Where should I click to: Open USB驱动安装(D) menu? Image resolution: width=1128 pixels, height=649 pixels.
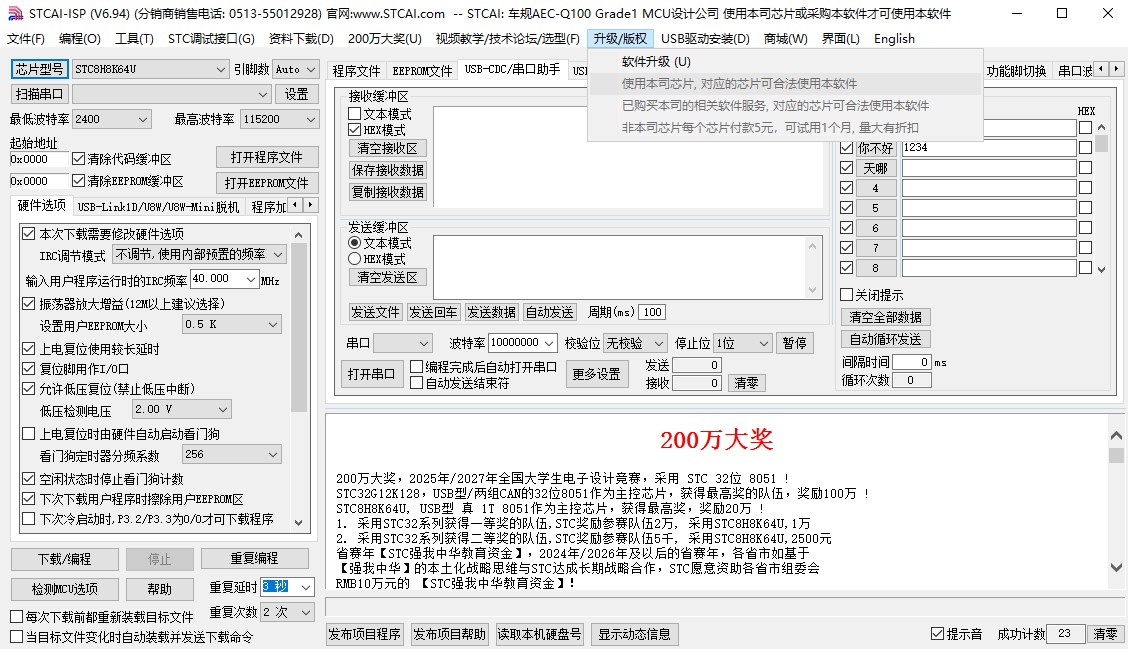click(x=705, y=39)
